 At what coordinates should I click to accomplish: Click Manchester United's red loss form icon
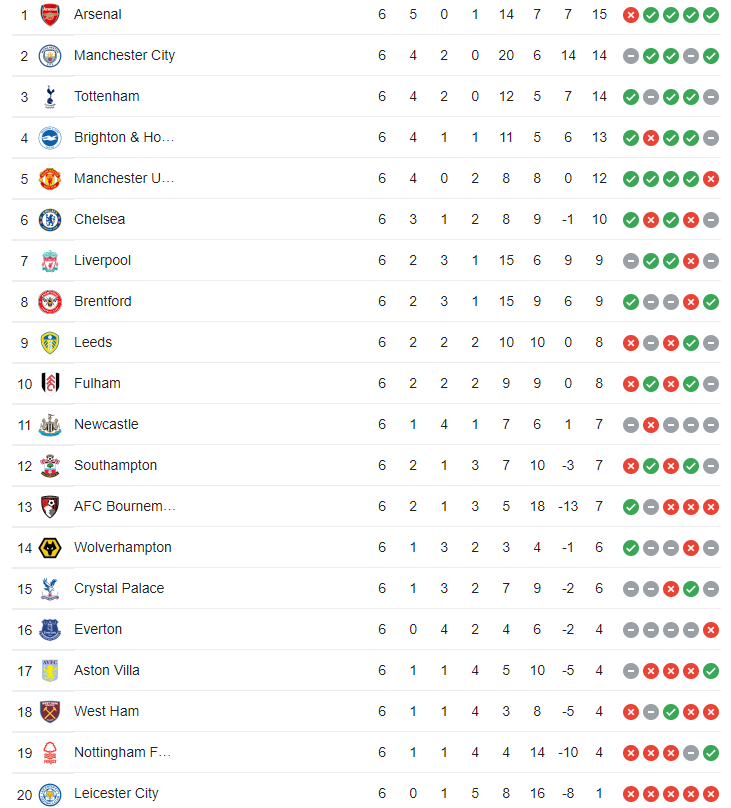(711, 179)
